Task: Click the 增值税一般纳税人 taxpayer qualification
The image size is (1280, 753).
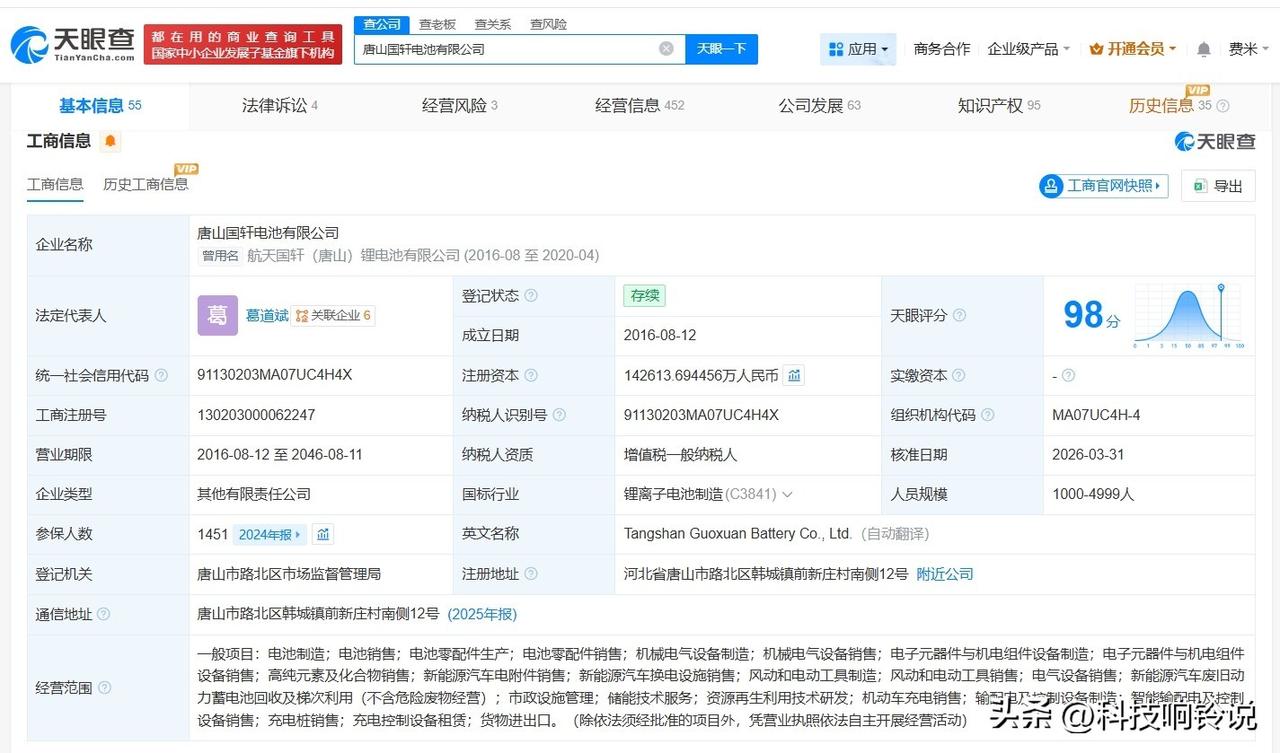Action: (x=681, y=455)
